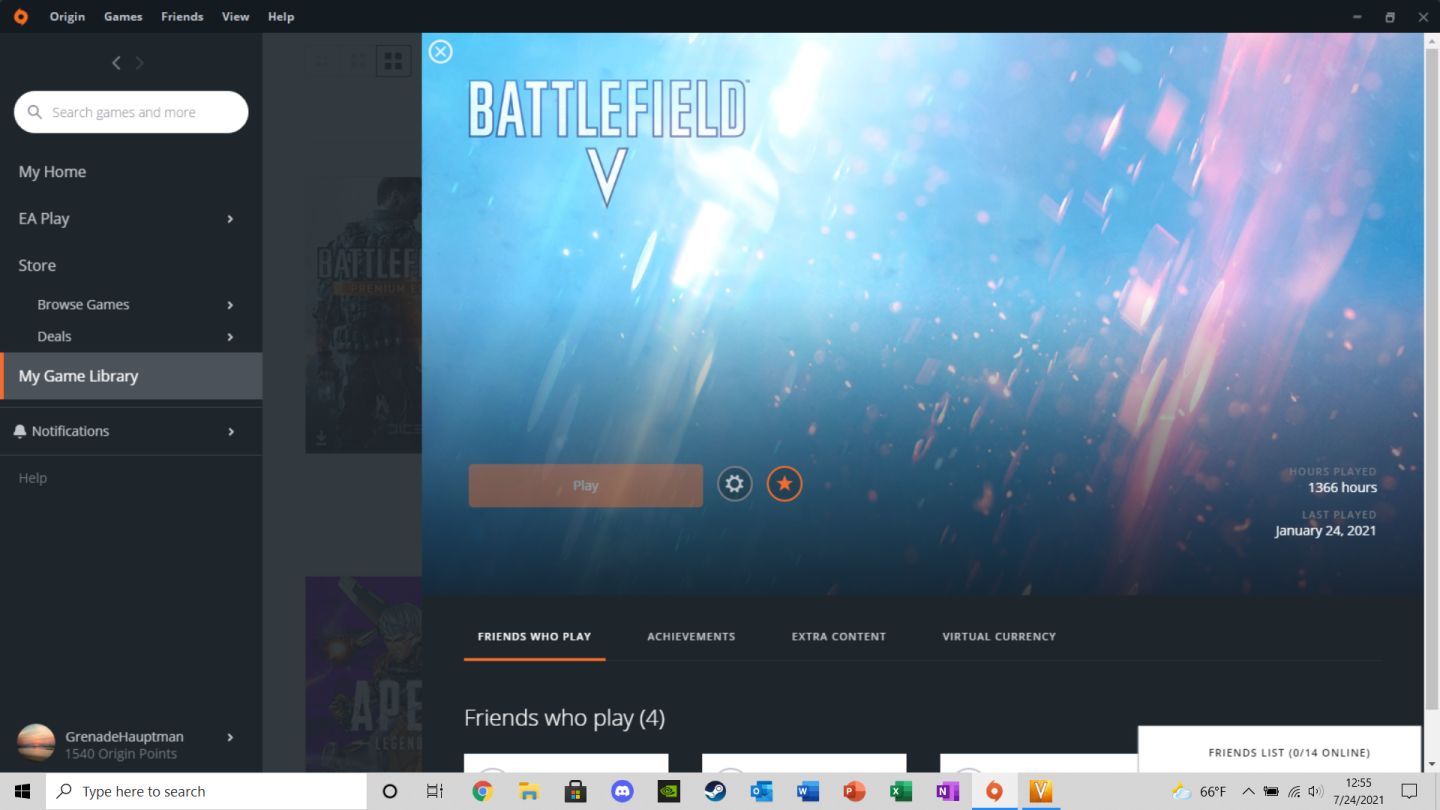
Task: Open Battlefield V game settings gear
Action: click(x=734, y=484)
